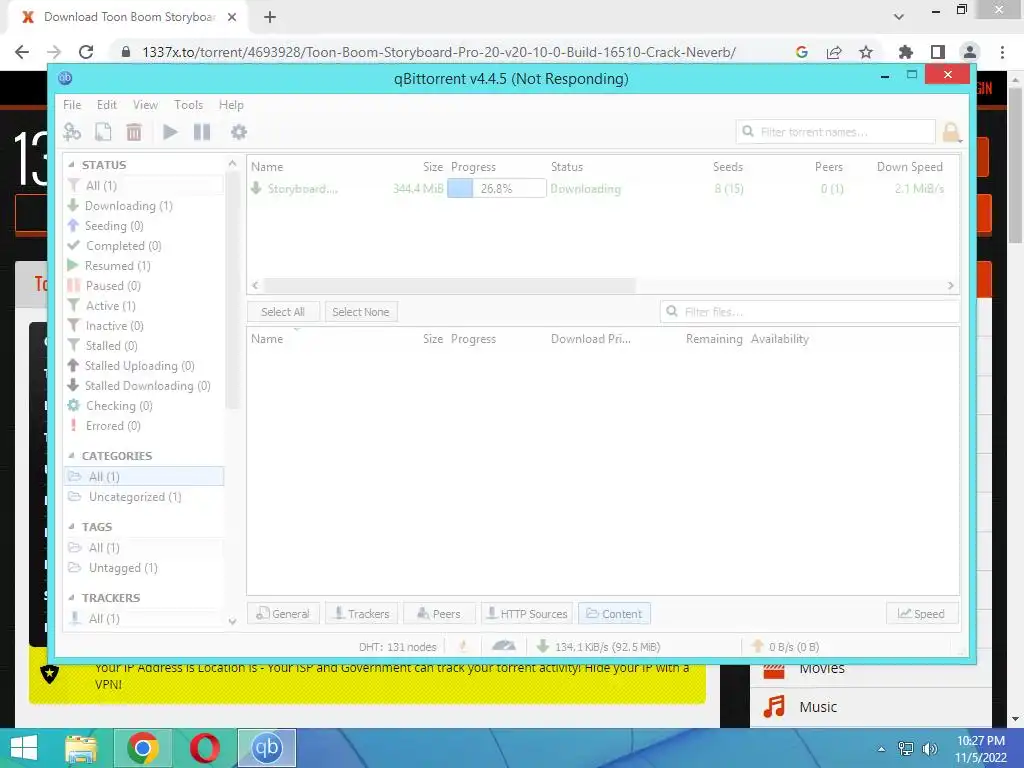Open a new Chrome tab
The height and width of the screenshot is (768, 1024).
click(x=270, y=18)
